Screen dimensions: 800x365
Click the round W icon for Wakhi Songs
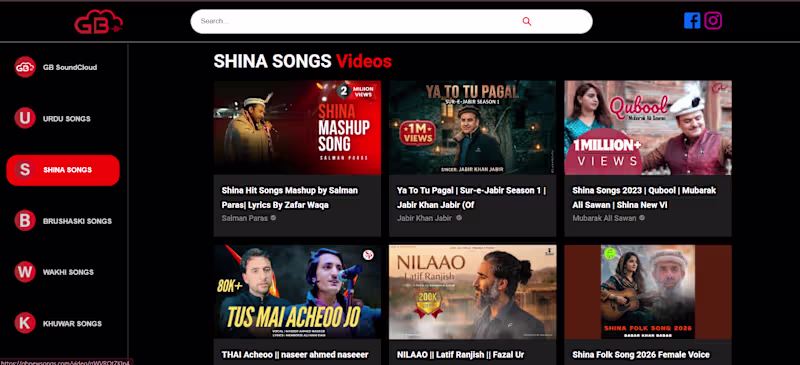pos(24,272)
